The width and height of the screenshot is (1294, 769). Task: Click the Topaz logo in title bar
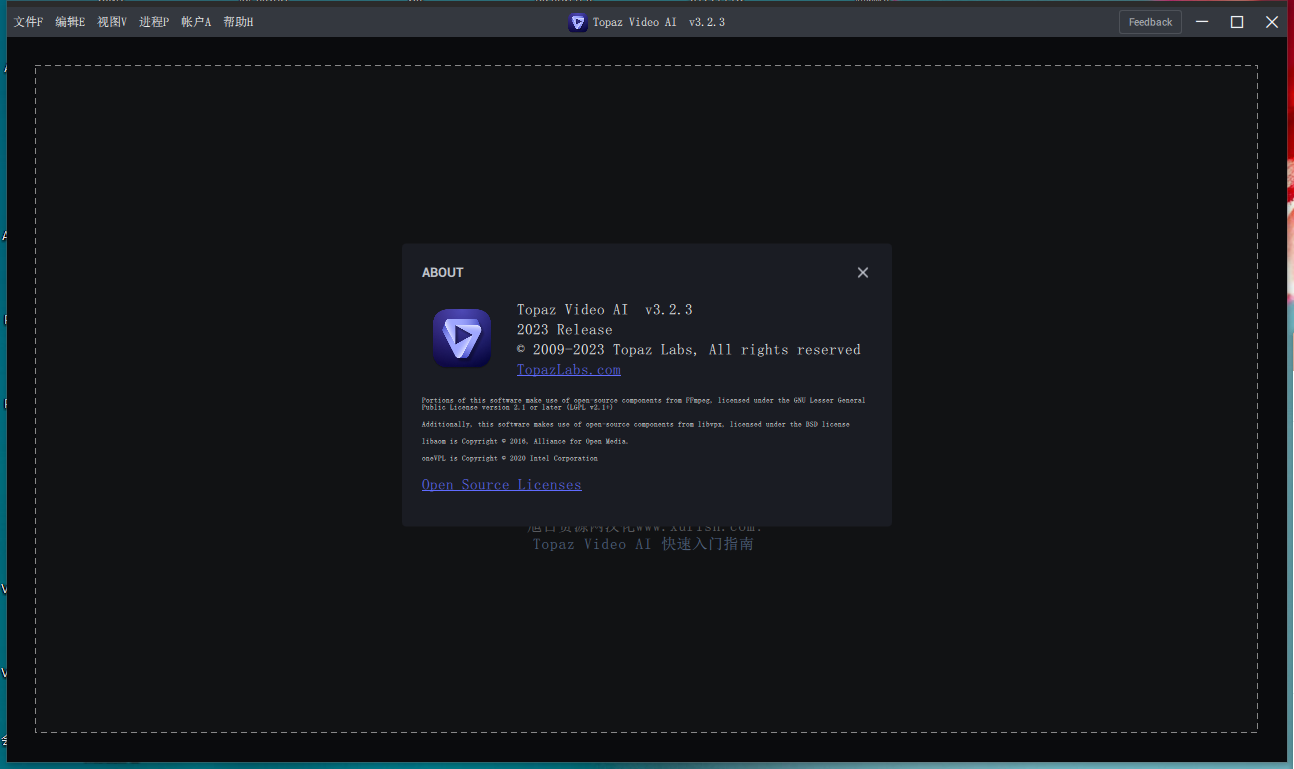tap(578, 22)
